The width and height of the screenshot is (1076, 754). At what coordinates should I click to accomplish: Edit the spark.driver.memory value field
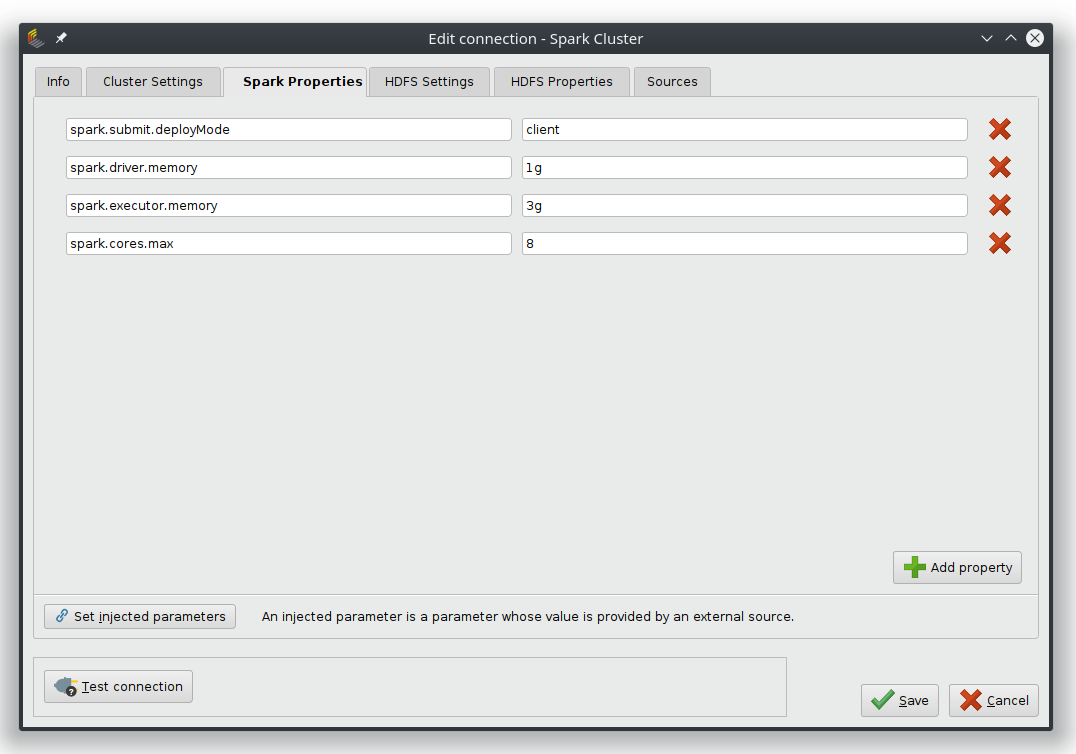[x=744, y=168]
